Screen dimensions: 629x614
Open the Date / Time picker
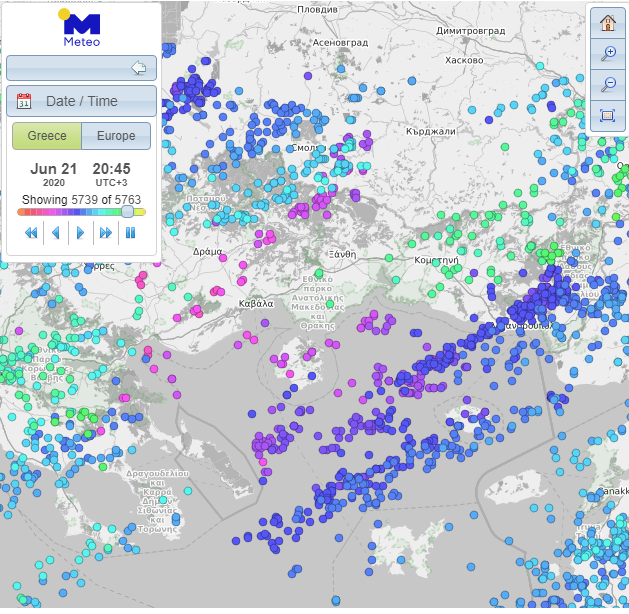(x=81, y=101)
